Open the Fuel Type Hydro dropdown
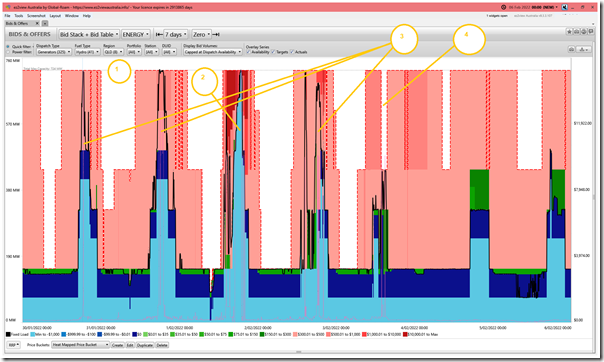The height and width of the screenshot is (362, 604). [87, 52]
